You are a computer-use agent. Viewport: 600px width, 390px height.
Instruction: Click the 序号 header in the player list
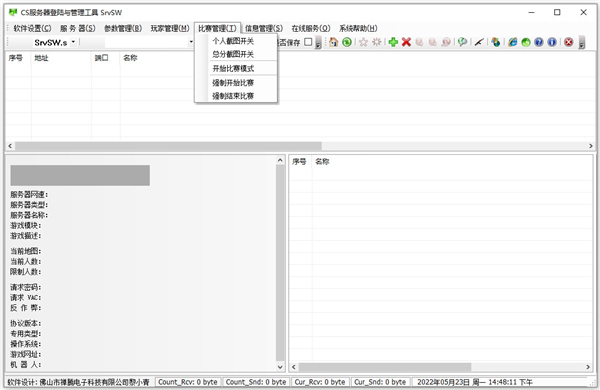click(300, 162)
